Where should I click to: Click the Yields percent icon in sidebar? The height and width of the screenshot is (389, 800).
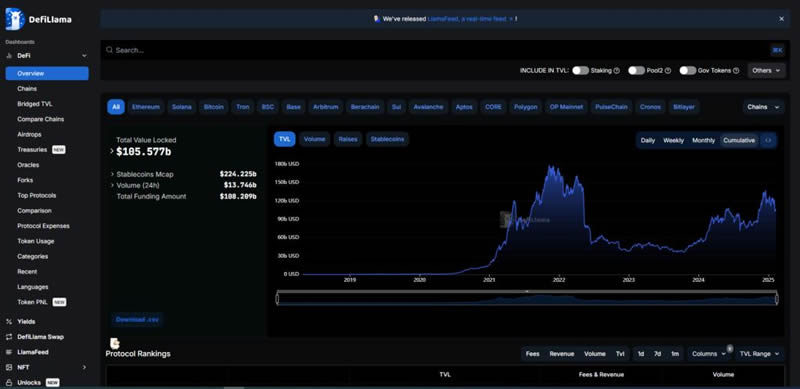click(x=9, y=322)
